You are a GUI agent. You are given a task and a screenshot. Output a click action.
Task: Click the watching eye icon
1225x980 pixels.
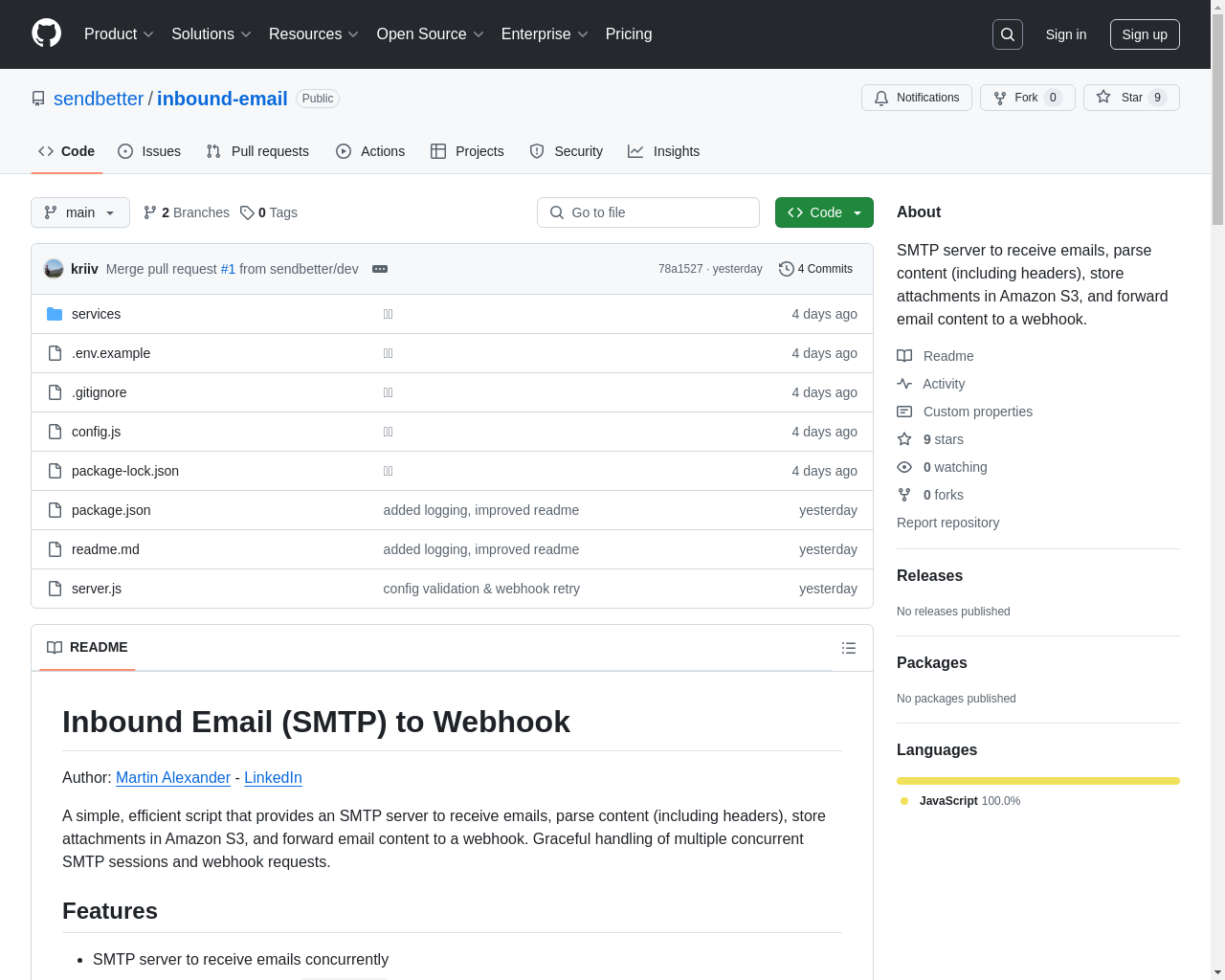pos(904,467)
